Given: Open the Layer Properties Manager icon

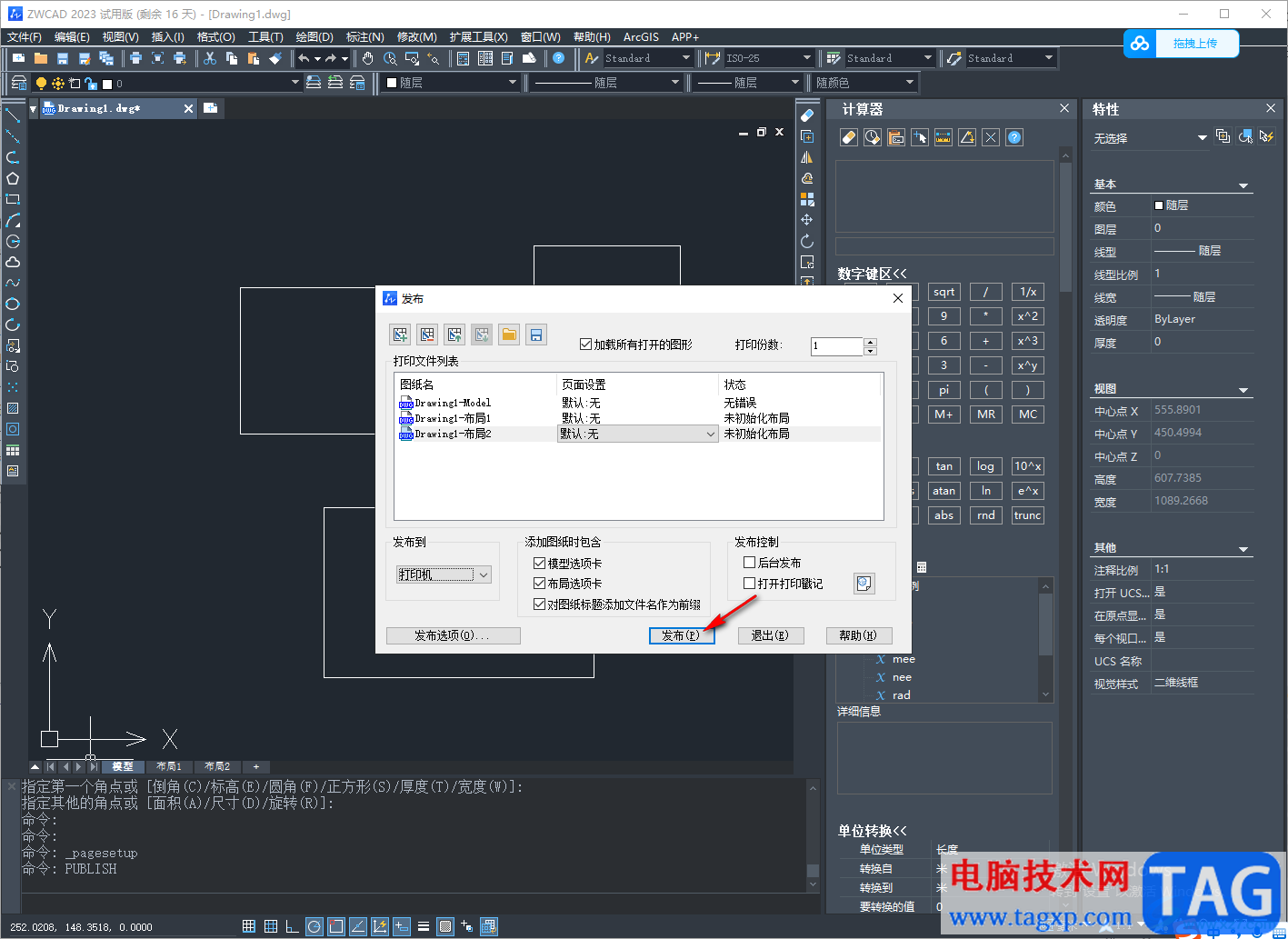Looking at the screenshot, I should pos(18,83).
